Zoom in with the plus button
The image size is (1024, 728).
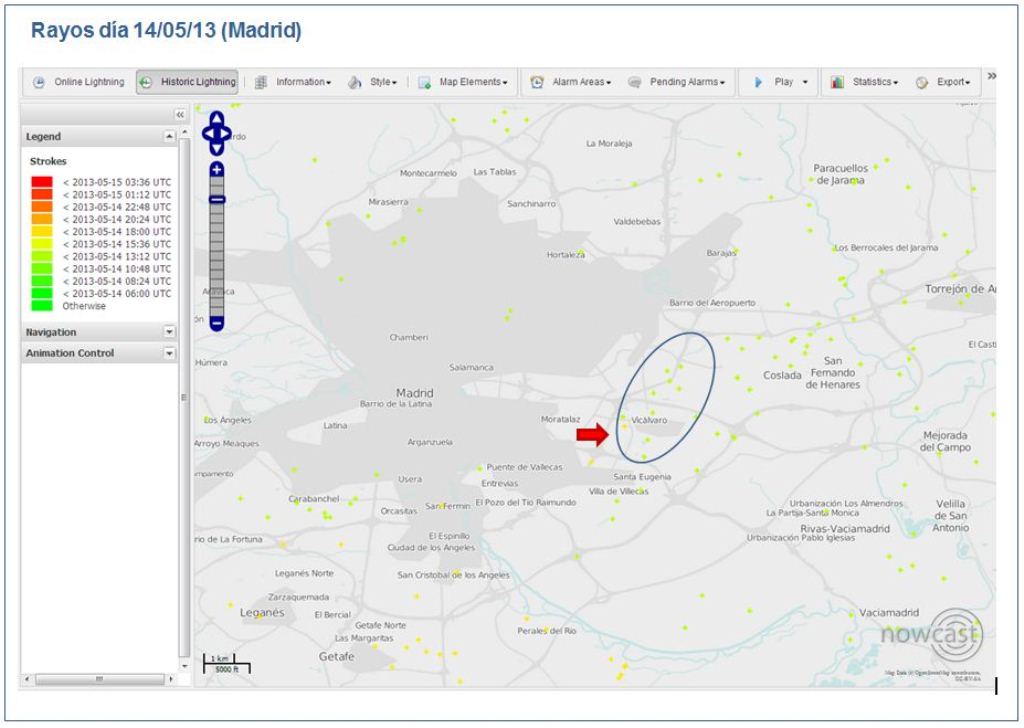click(x=217, y=169)
